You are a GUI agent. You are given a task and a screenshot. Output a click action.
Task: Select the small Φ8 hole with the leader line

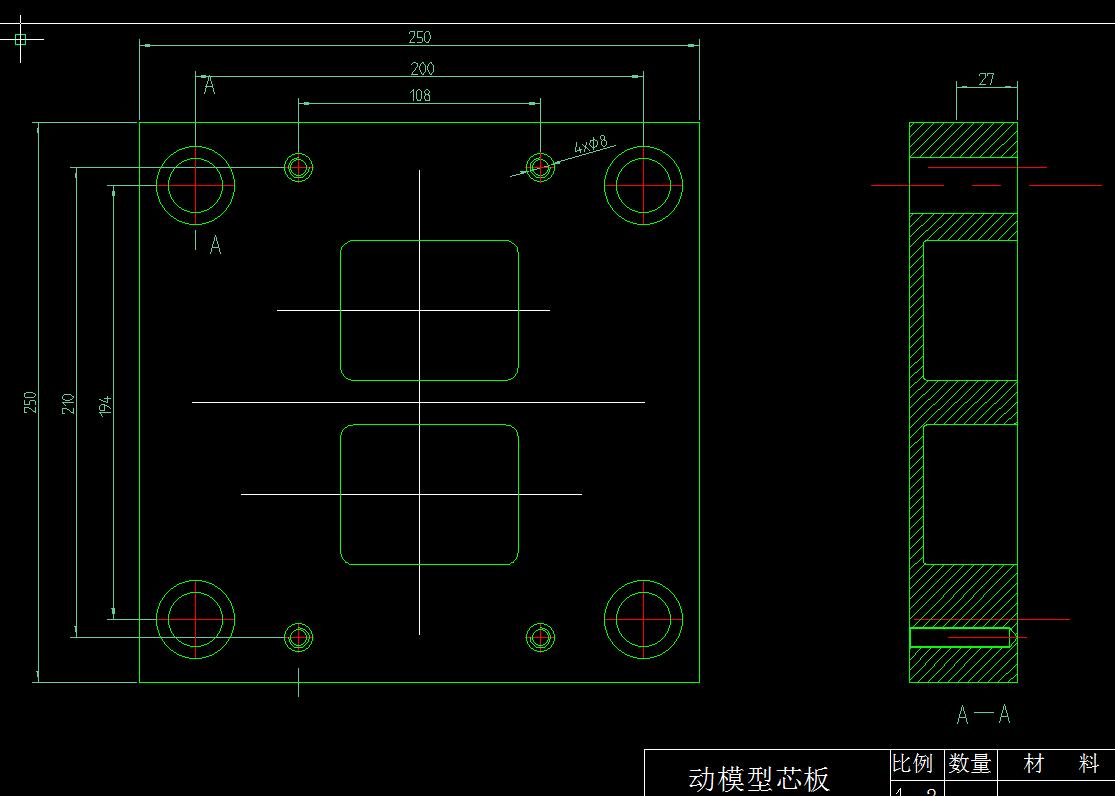pos(540,167)
